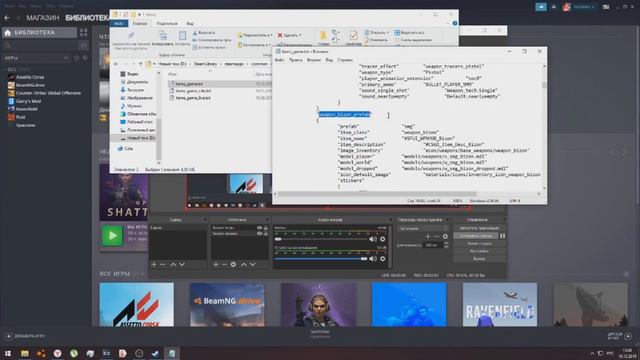
Task: Go back with Explorer navigation arrow
Action: coord(116,64)
